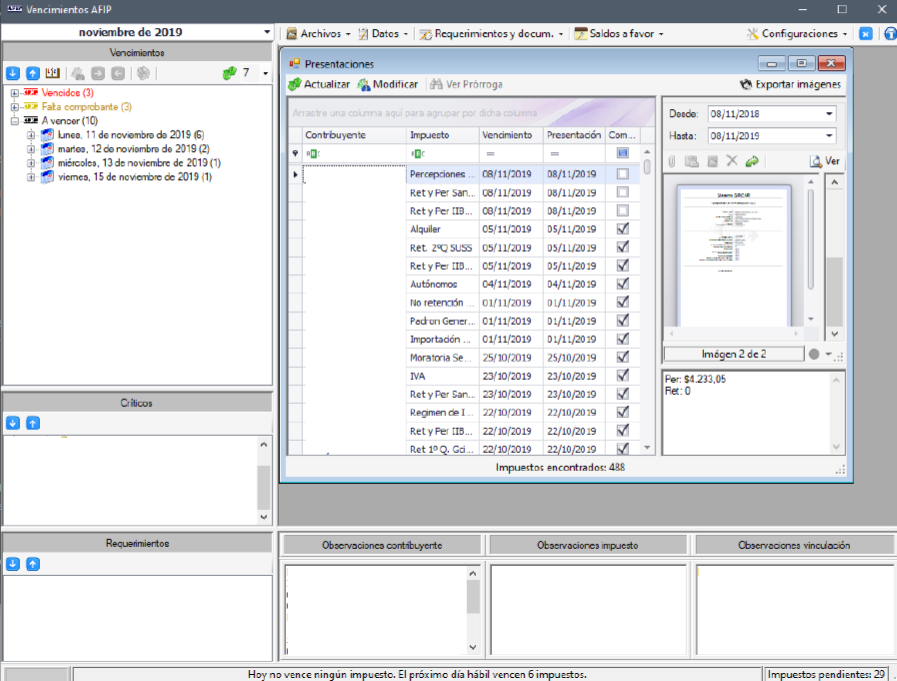This screenshot has height=681, width=897.
Task: Toggle the checkbox on the Autónomos row
Action: pyautogui.click(x=623, y=284)
